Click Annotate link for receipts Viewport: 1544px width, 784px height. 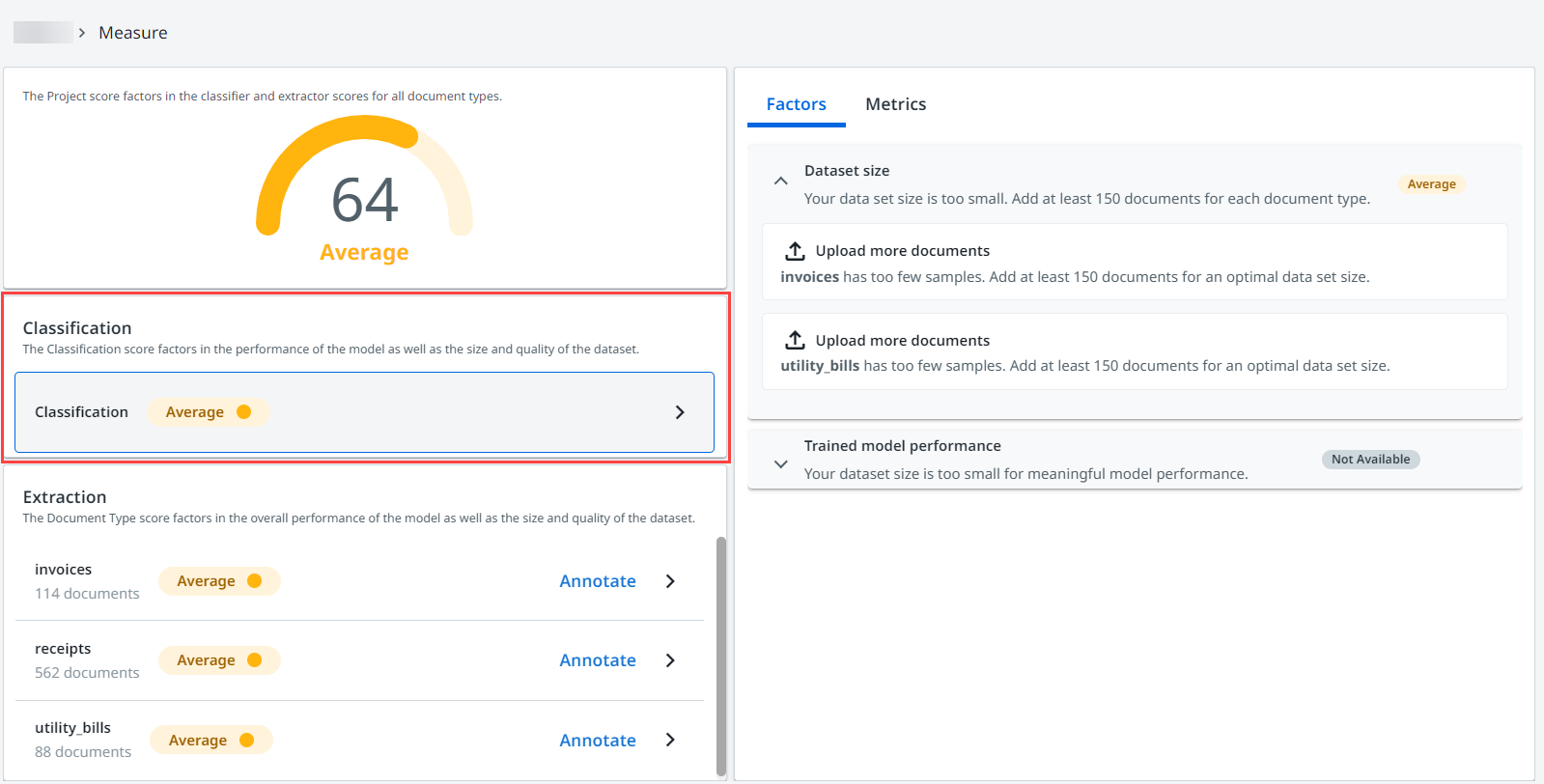pyautogui.click(x=598, y=660)
